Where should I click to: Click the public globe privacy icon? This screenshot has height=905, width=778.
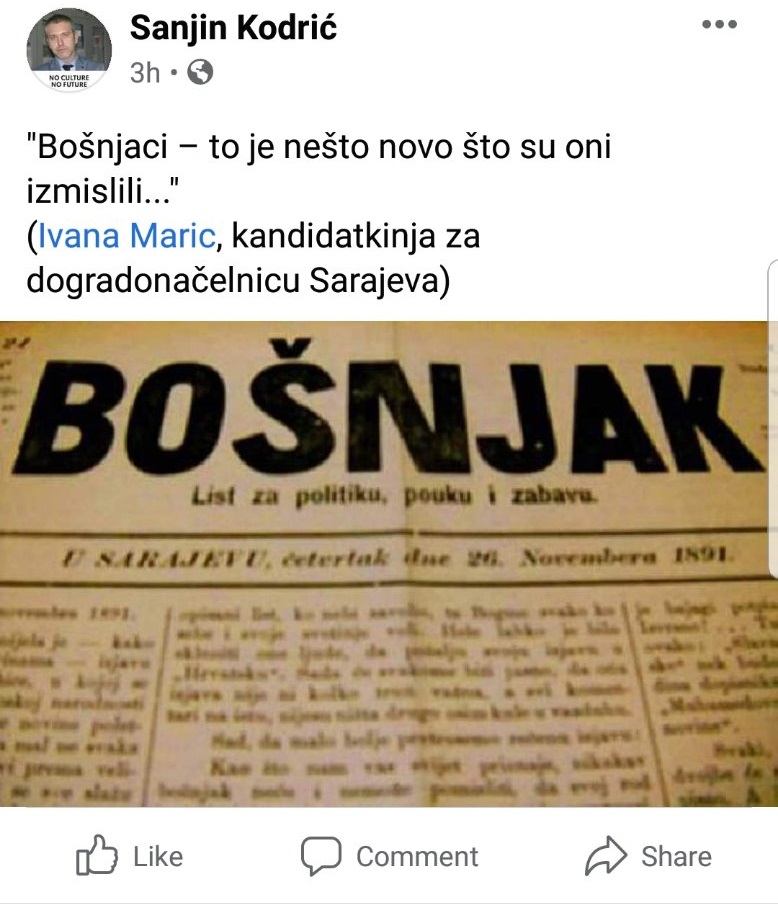point(200,72)
